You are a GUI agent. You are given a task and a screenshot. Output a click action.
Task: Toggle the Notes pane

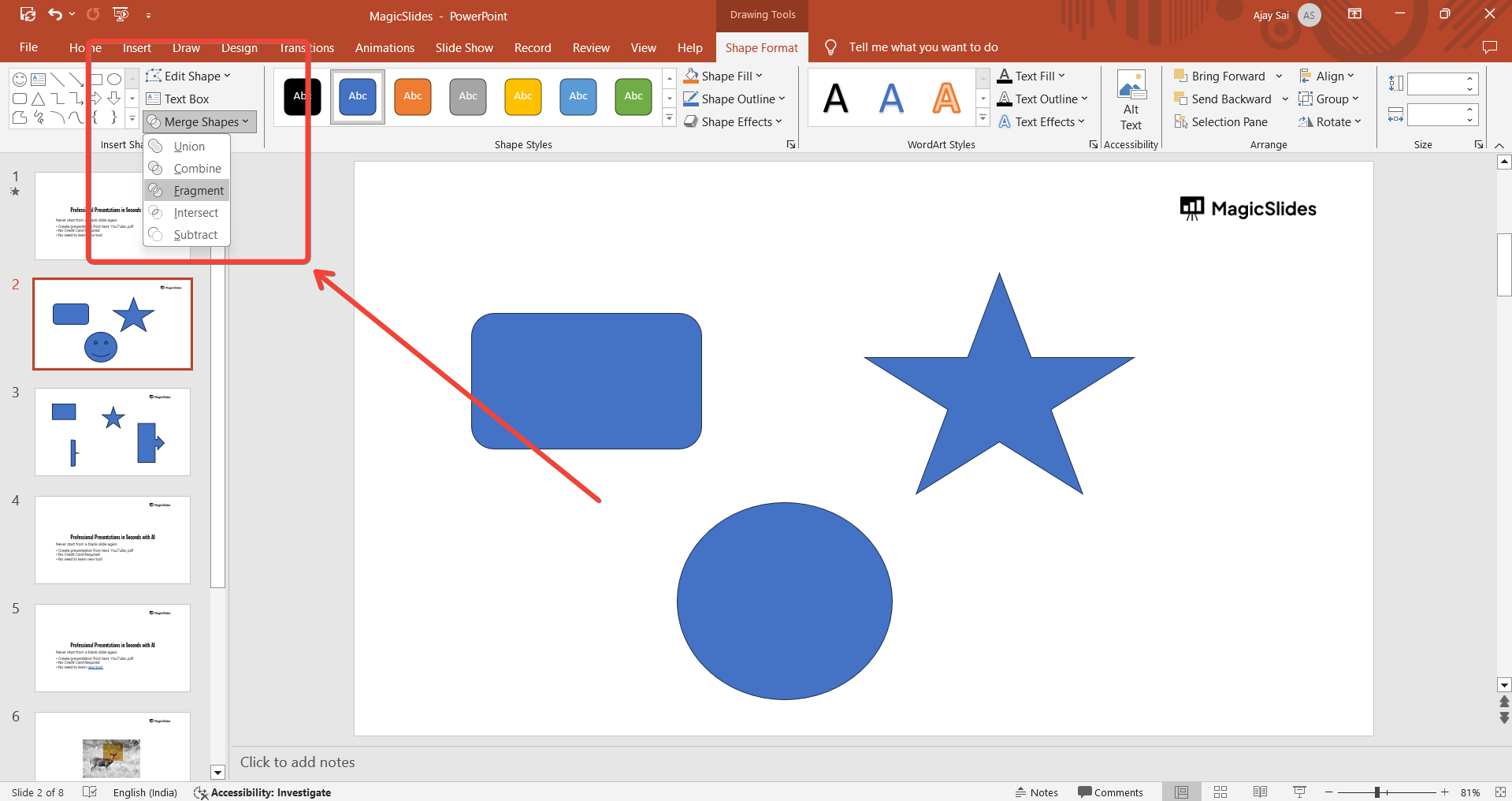(x=1037, y=792)
